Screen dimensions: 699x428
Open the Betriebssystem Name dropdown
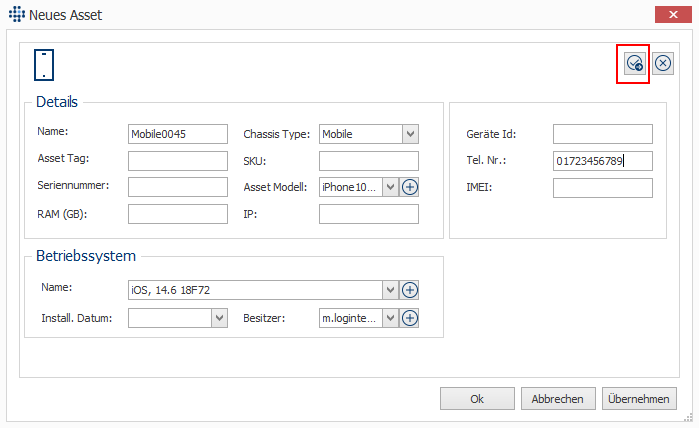click(x=390, y=290)
